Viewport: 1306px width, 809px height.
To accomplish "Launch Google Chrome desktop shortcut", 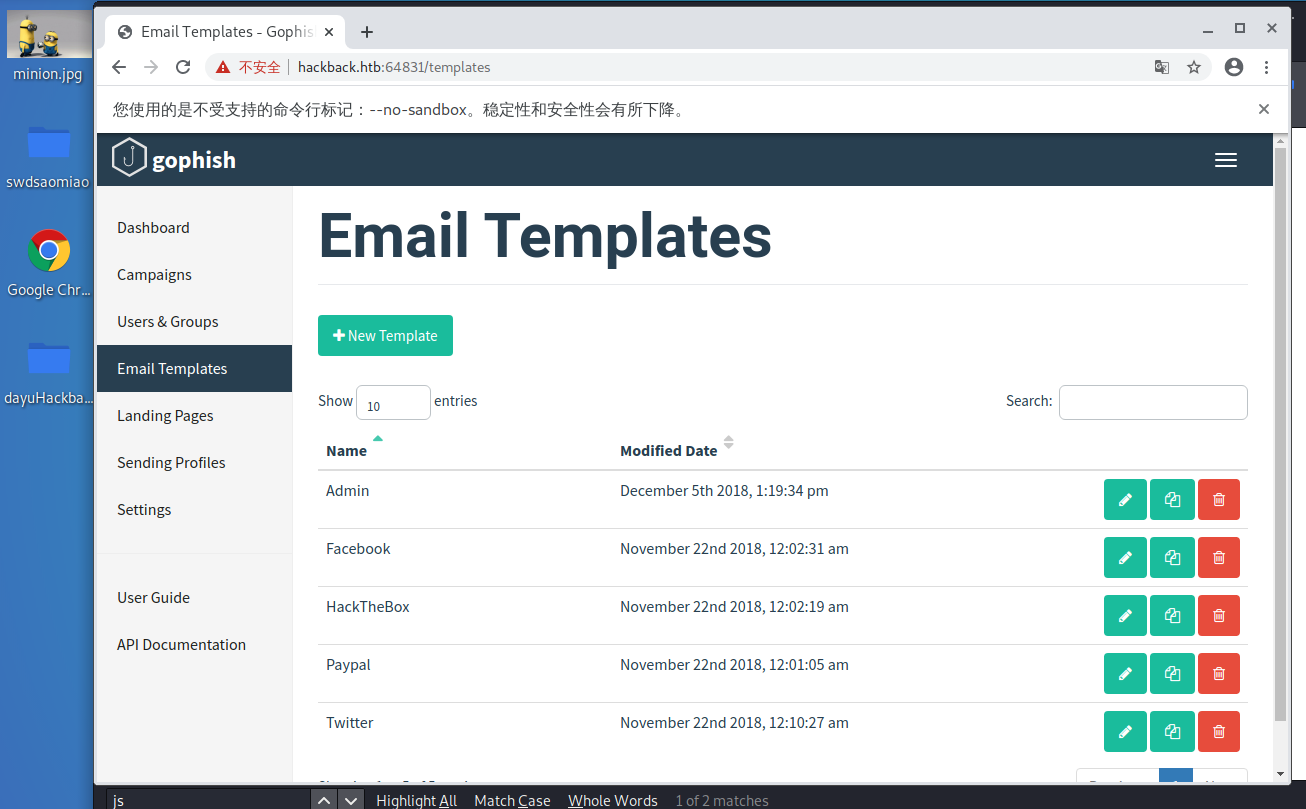I will (48, 264).
